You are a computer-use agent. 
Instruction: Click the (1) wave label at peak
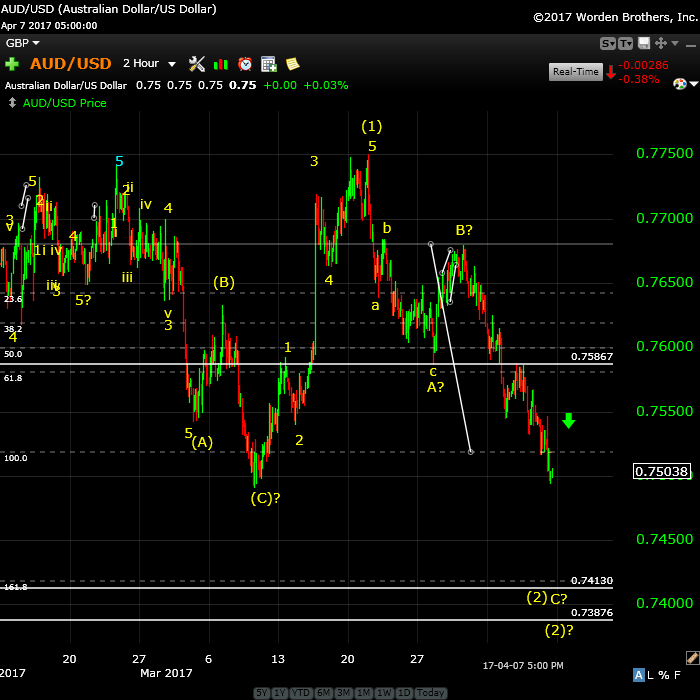coord(371,126)
